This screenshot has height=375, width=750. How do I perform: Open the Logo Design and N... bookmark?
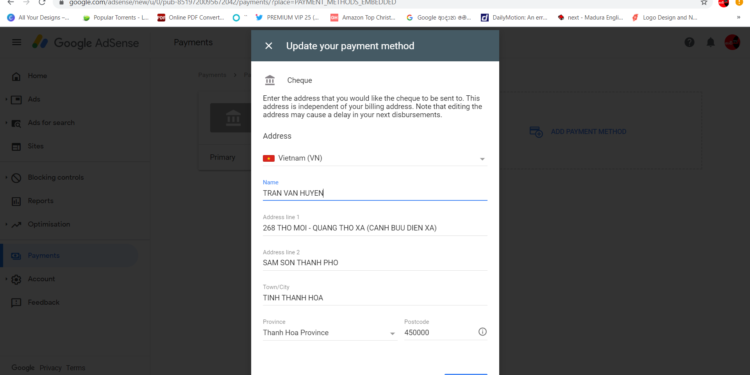[665, 18]
